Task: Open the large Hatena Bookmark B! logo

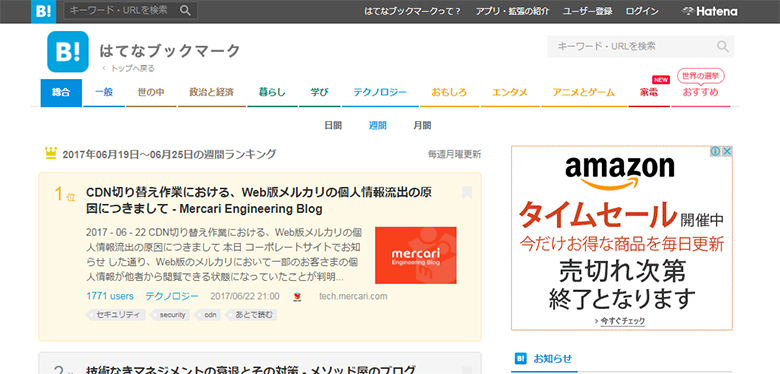Action: tap(68, 52)
